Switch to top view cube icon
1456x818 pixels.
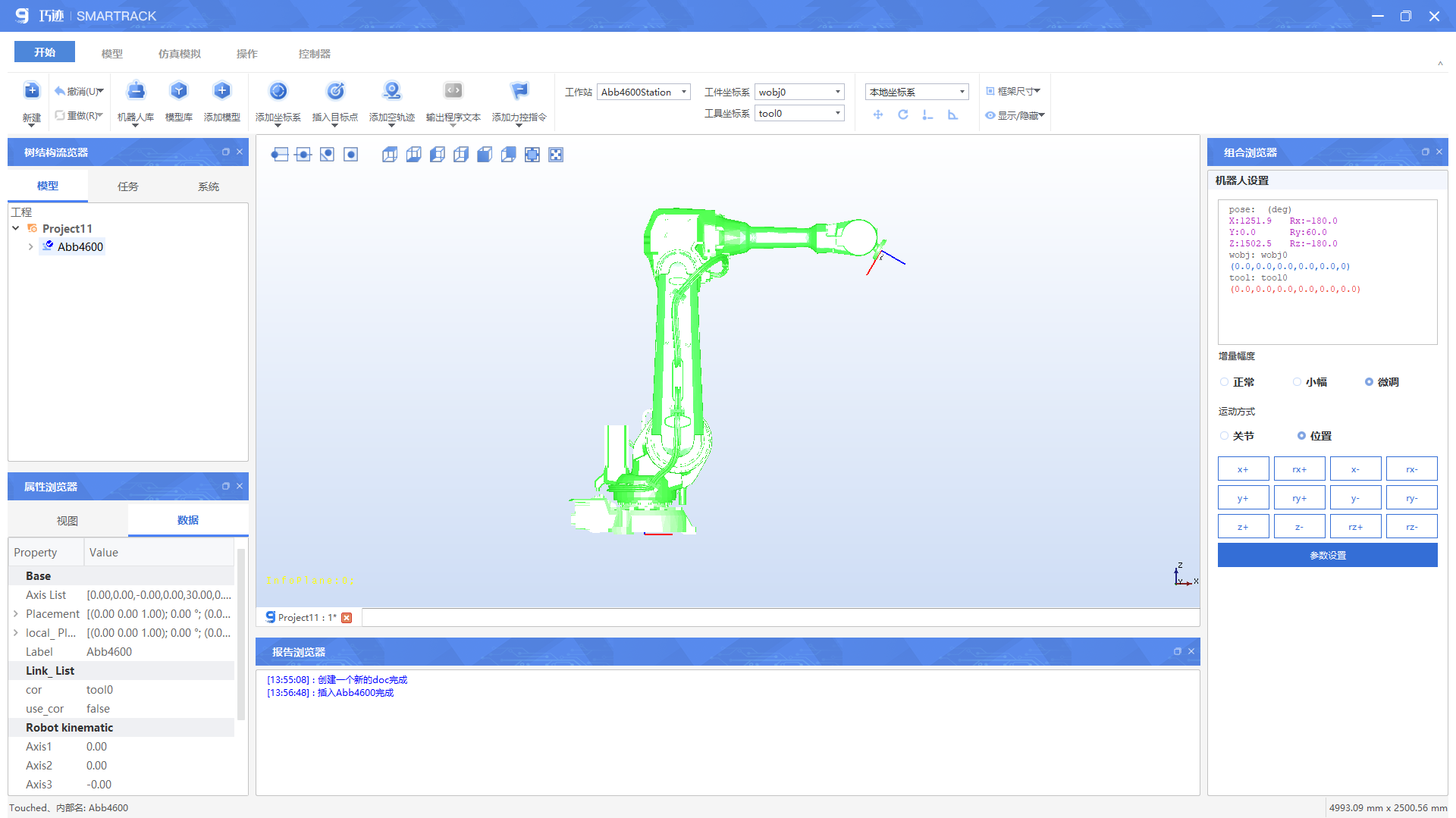(390, 155)
